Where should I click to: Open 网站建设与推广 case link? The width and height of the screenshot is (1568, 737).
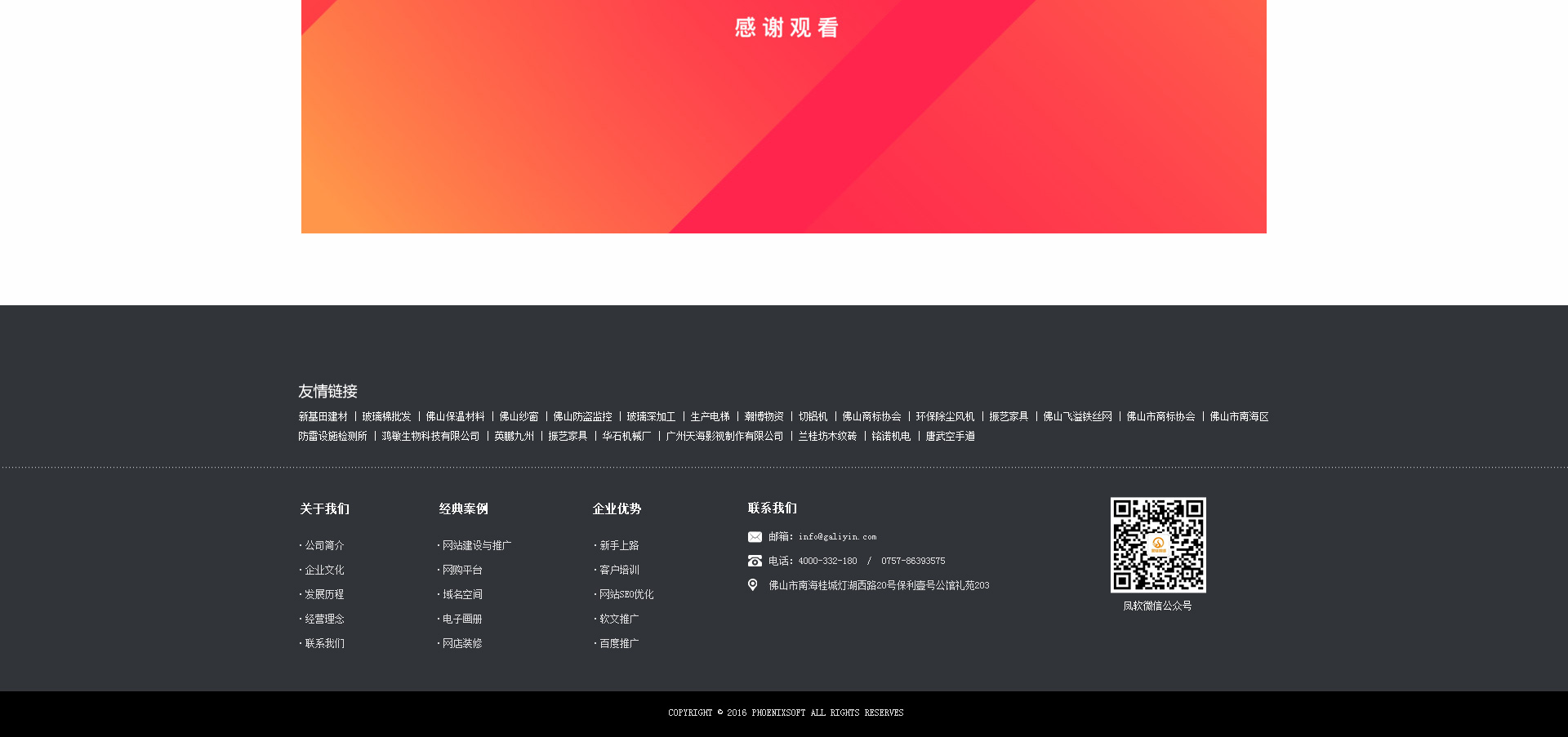476,546
